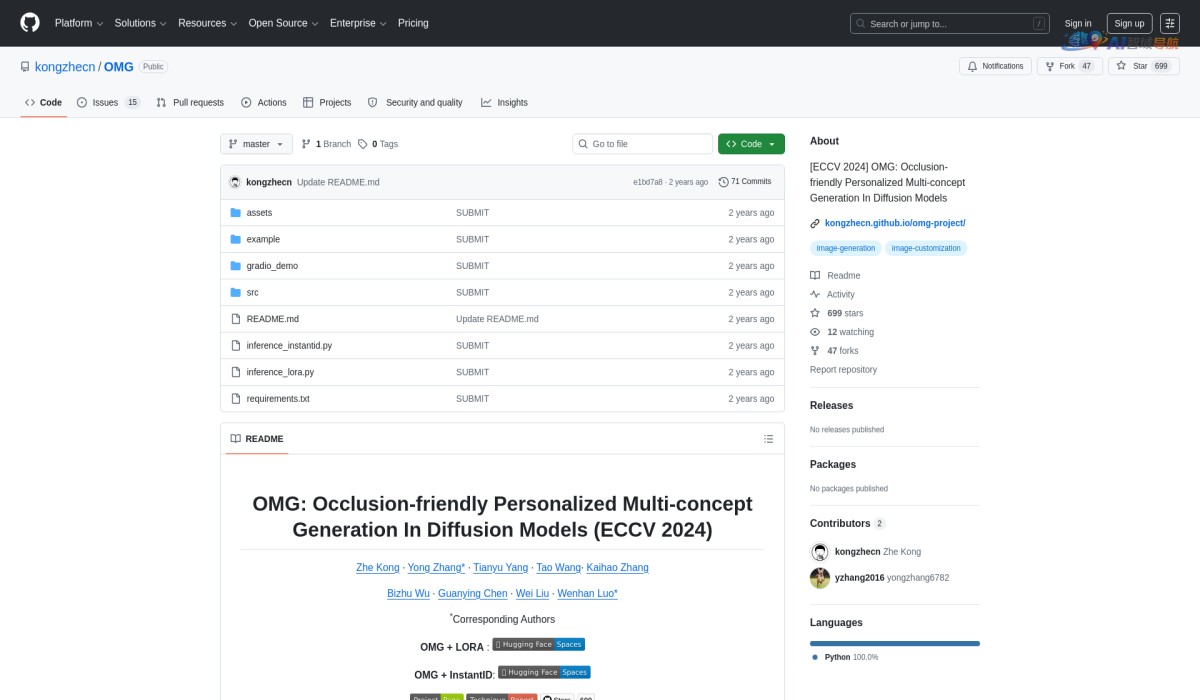Expand the Platform menu
The width and height of the screenshot is (1200, 700).
click(78, 23)
